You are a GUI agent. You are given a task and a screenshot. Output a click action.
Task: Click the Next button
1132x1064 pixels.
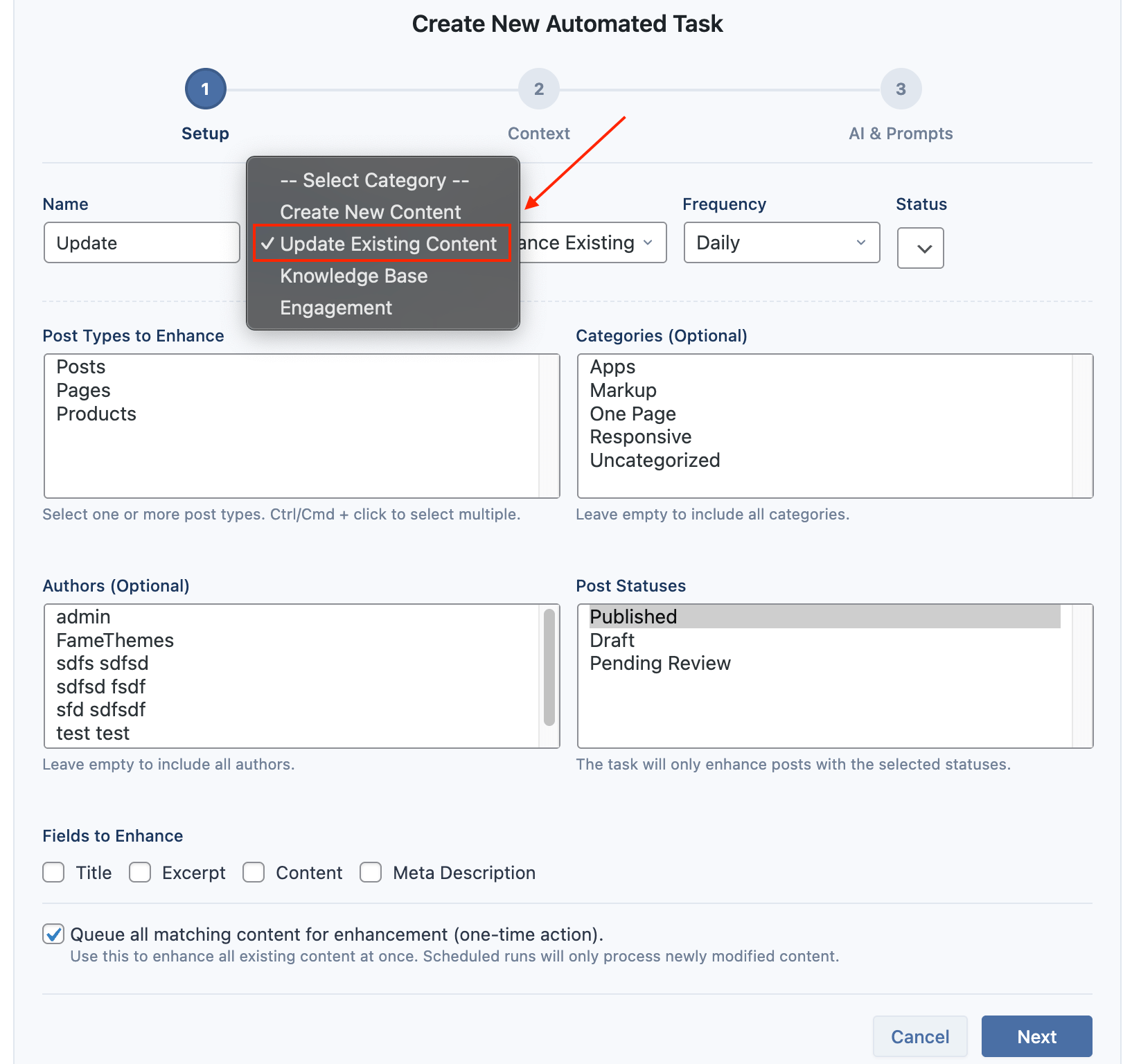[x=1036, y=1036]
